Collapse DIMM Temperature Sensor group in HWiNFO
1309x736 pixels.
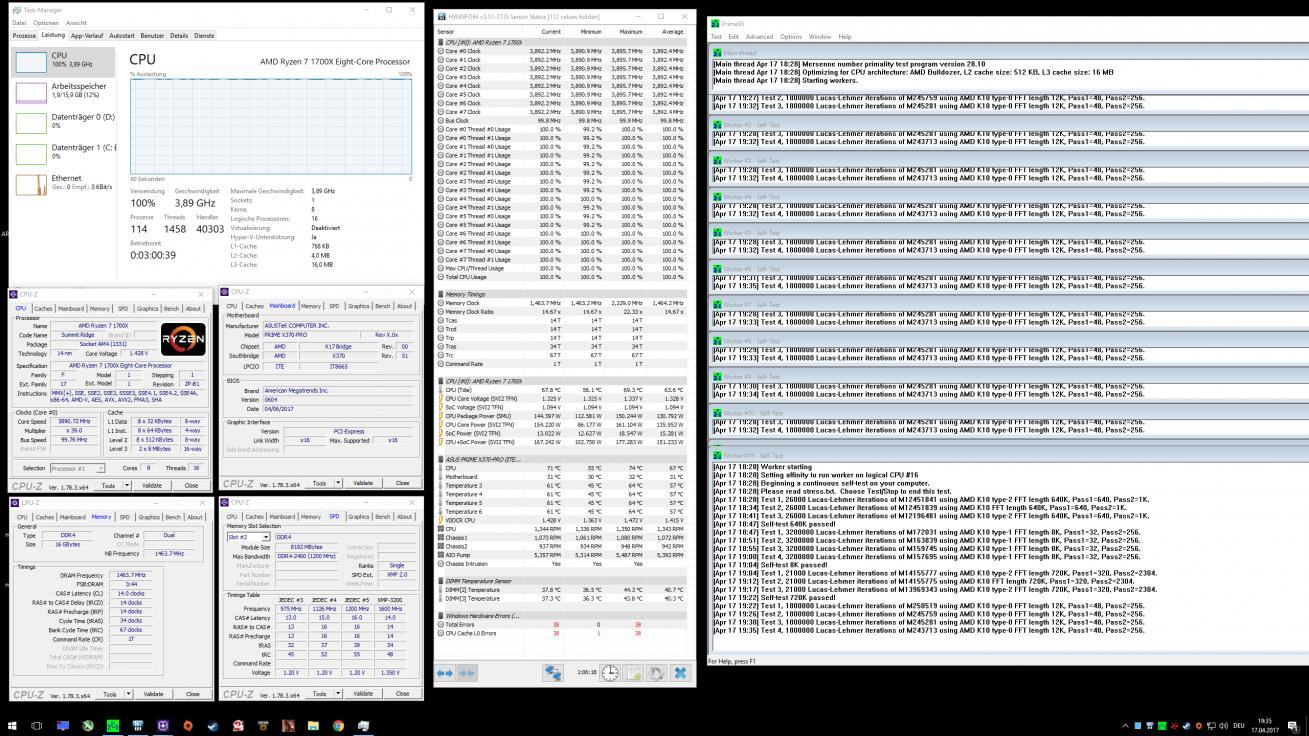pos(442,580)
